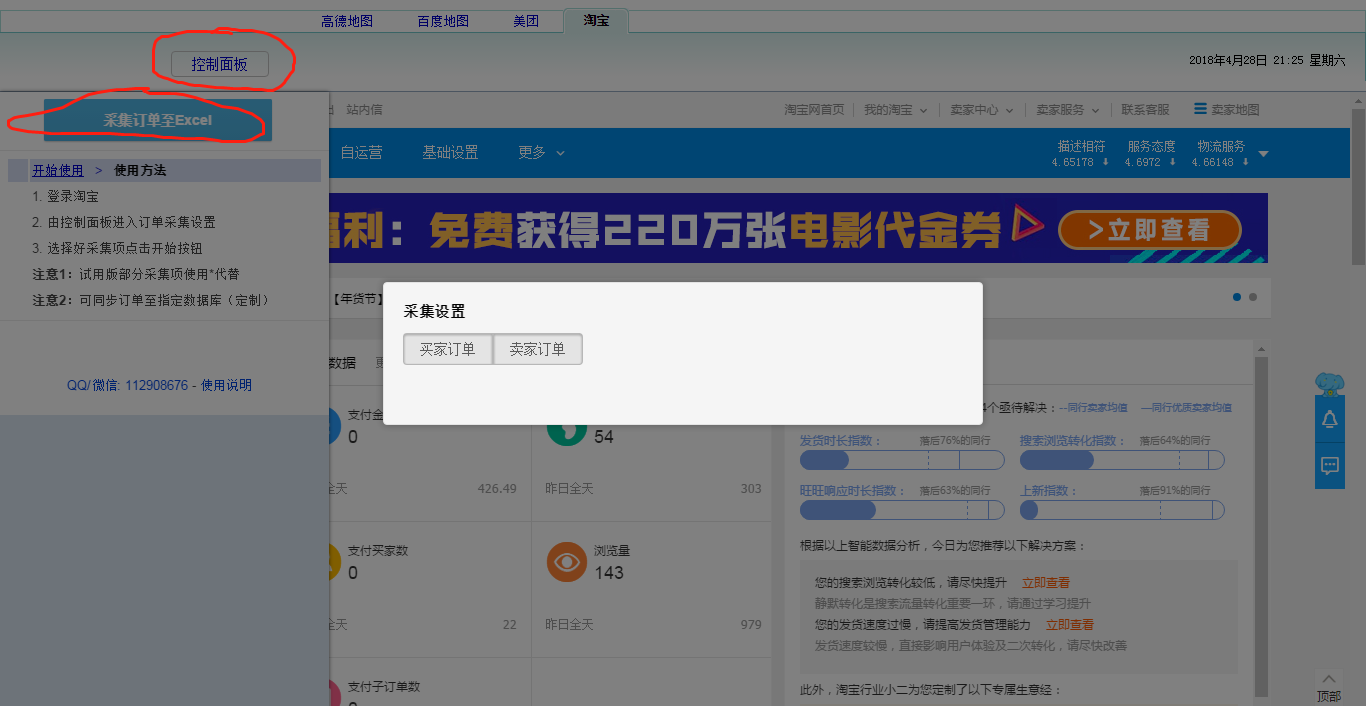Click the 浏览量 value 143
The width and height of the screenshot is (1366, 706).
(x=609, y=573)
